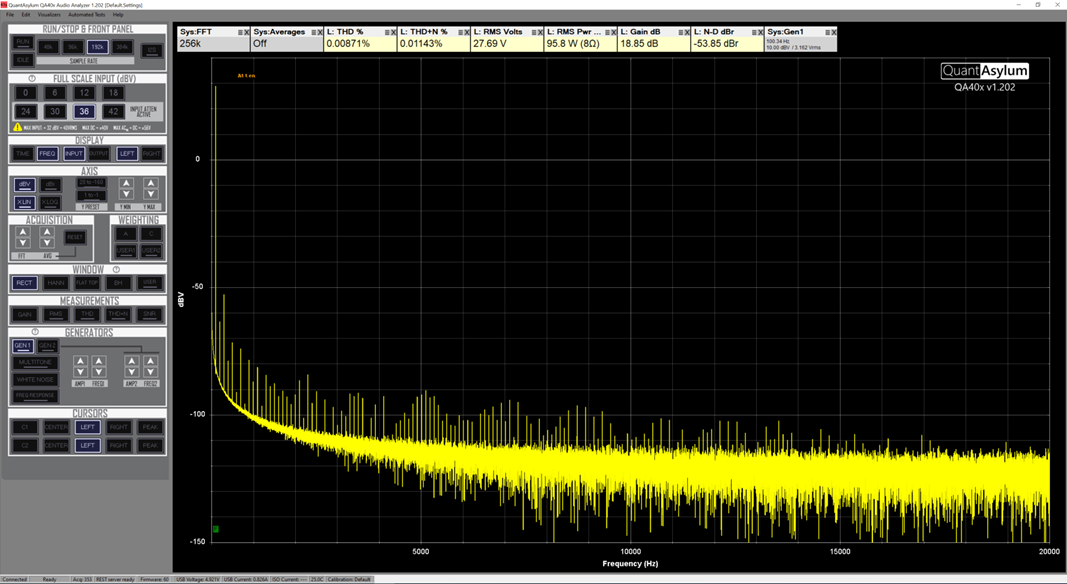Select the 384k sample rate
Image resolution: width=1067 pixels, height=584 pixels.
(122, 47)
